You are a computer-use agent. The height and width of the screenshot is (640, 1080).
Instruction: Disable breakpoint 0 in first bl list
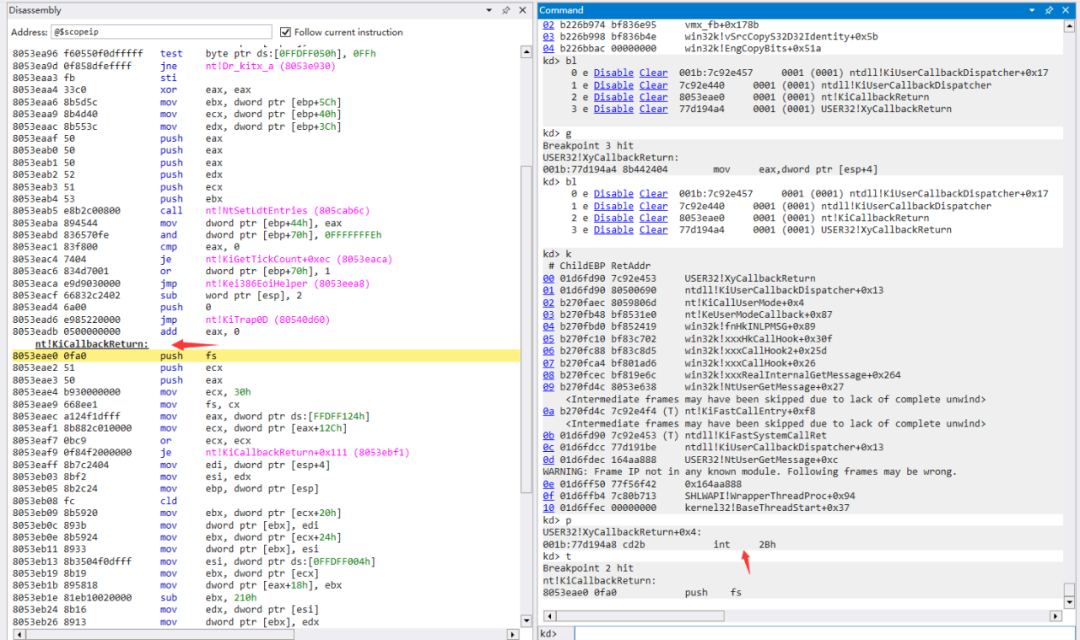pyautogui.click(x=613, y=73)
